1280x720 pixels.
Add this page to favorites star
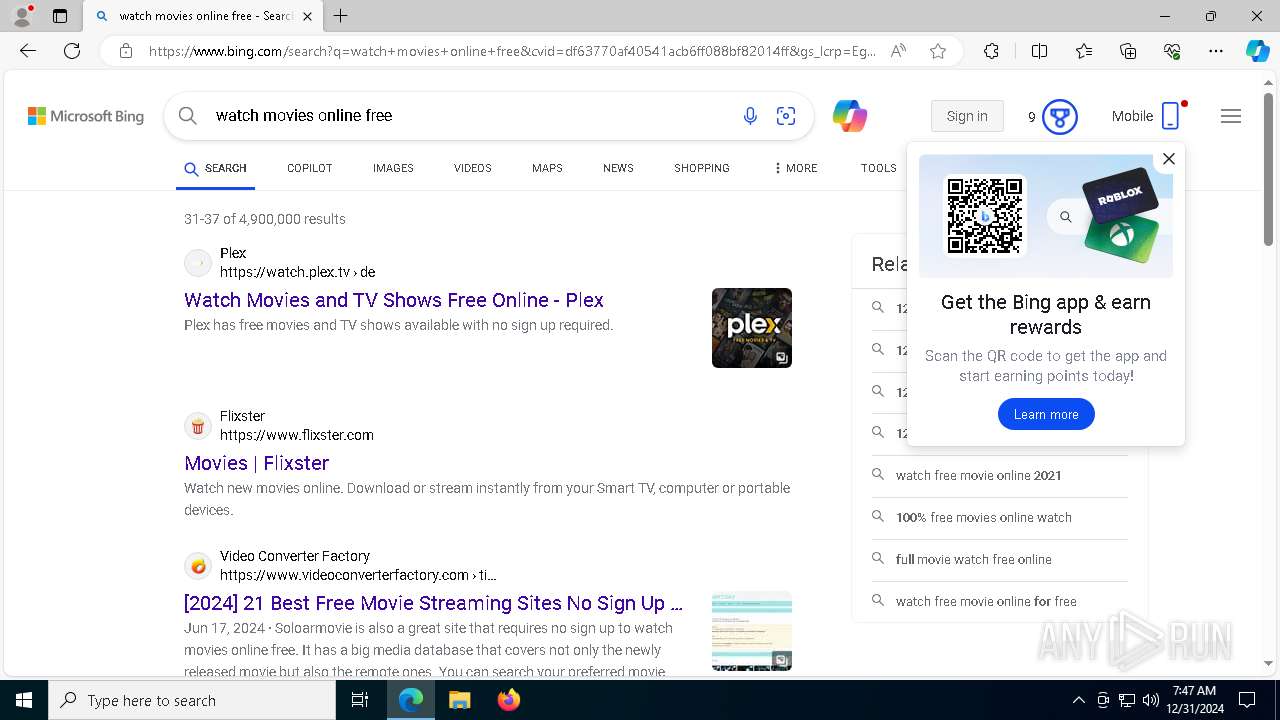click(938, 51)
